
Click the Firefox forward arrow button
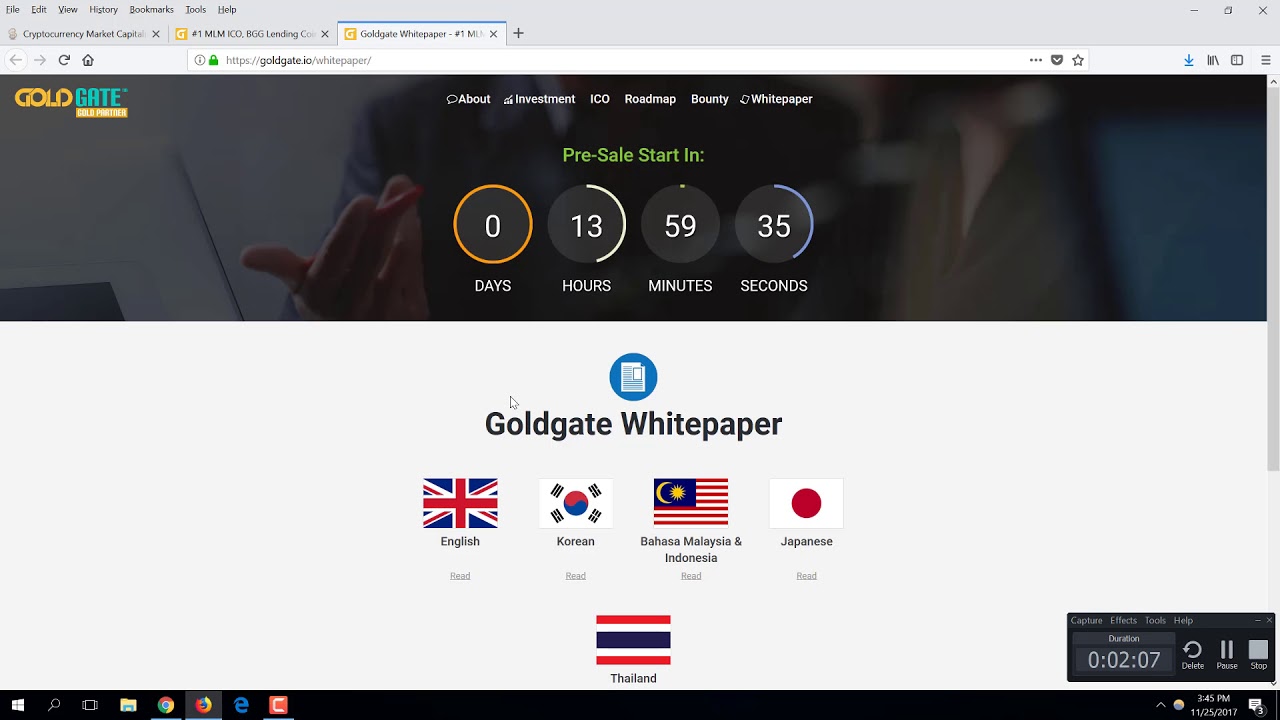(40, 60)
